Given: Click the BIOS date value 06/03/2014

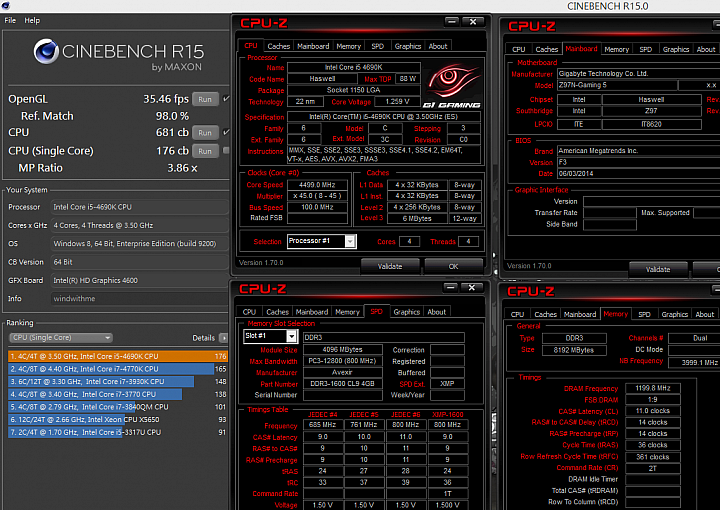Looking at the screenshot, I should click(638, 174).
